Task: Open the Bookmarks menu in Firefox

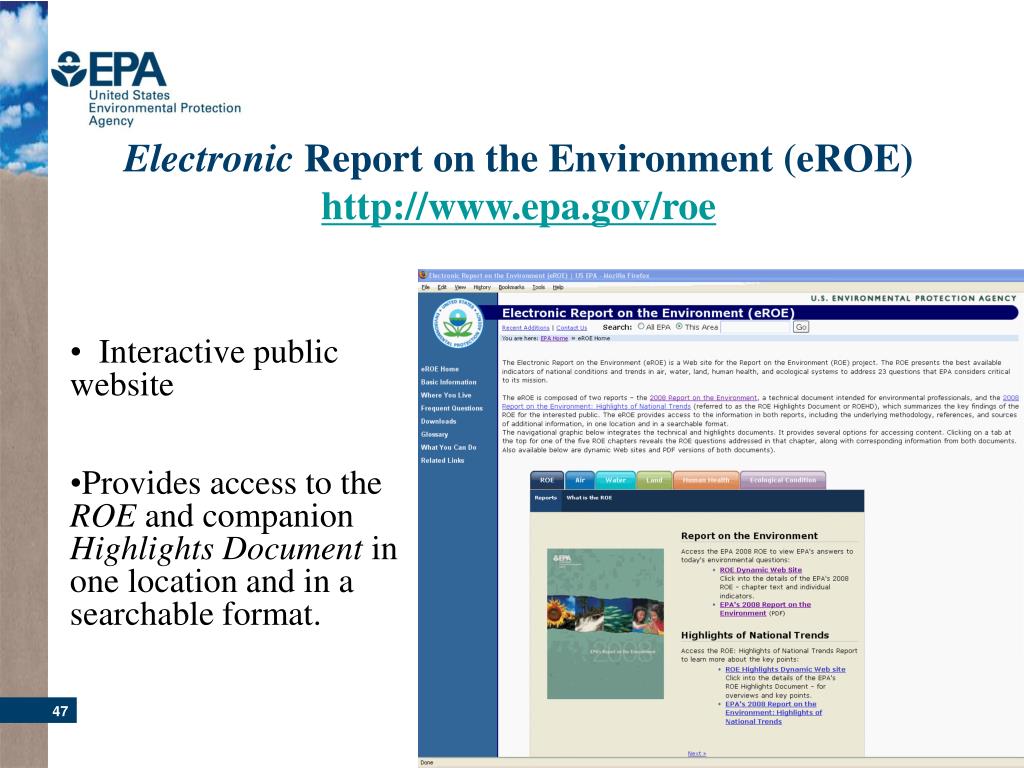Action: (512, 287)
